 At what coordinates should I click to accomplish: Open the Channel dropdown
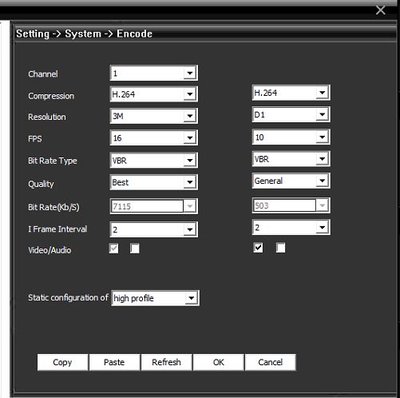coord(154,73)
